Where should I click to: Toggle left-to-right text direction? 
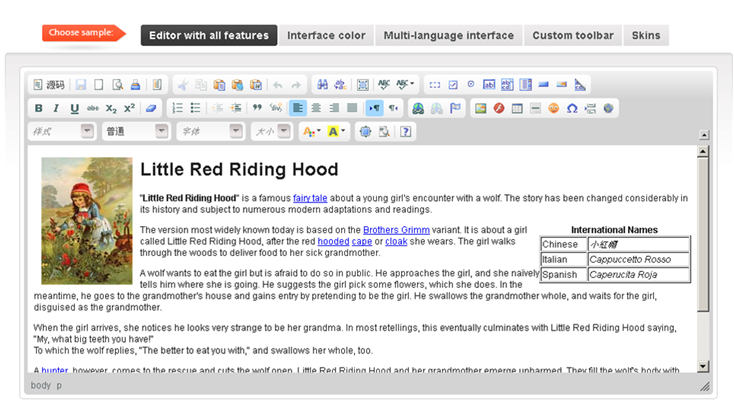[x=374, y=108]
